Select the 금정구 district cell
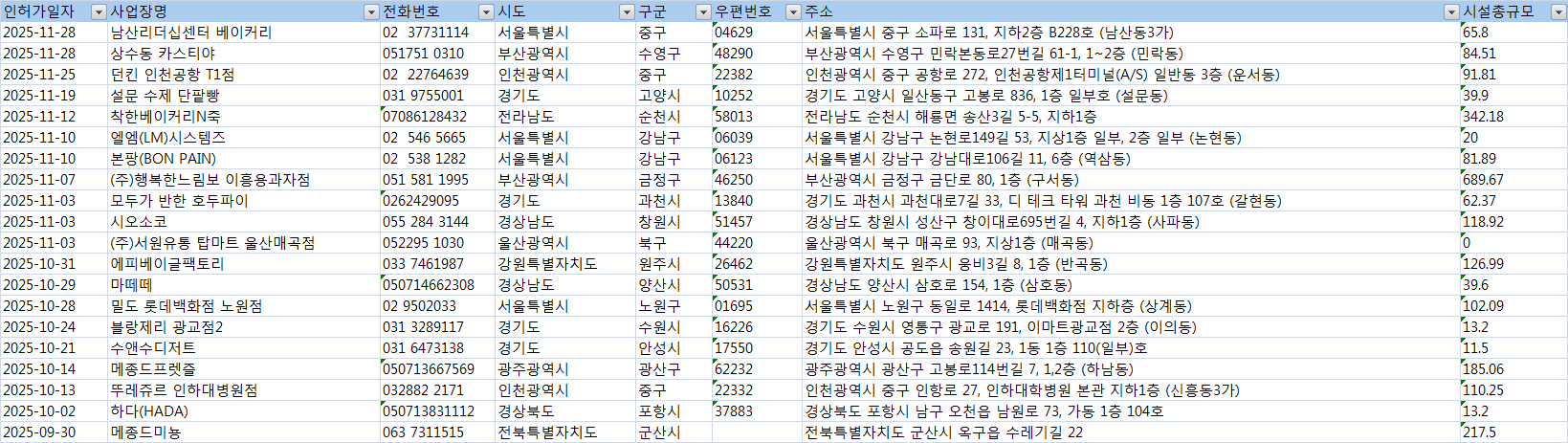1568x443 pixels. point(674,180)
